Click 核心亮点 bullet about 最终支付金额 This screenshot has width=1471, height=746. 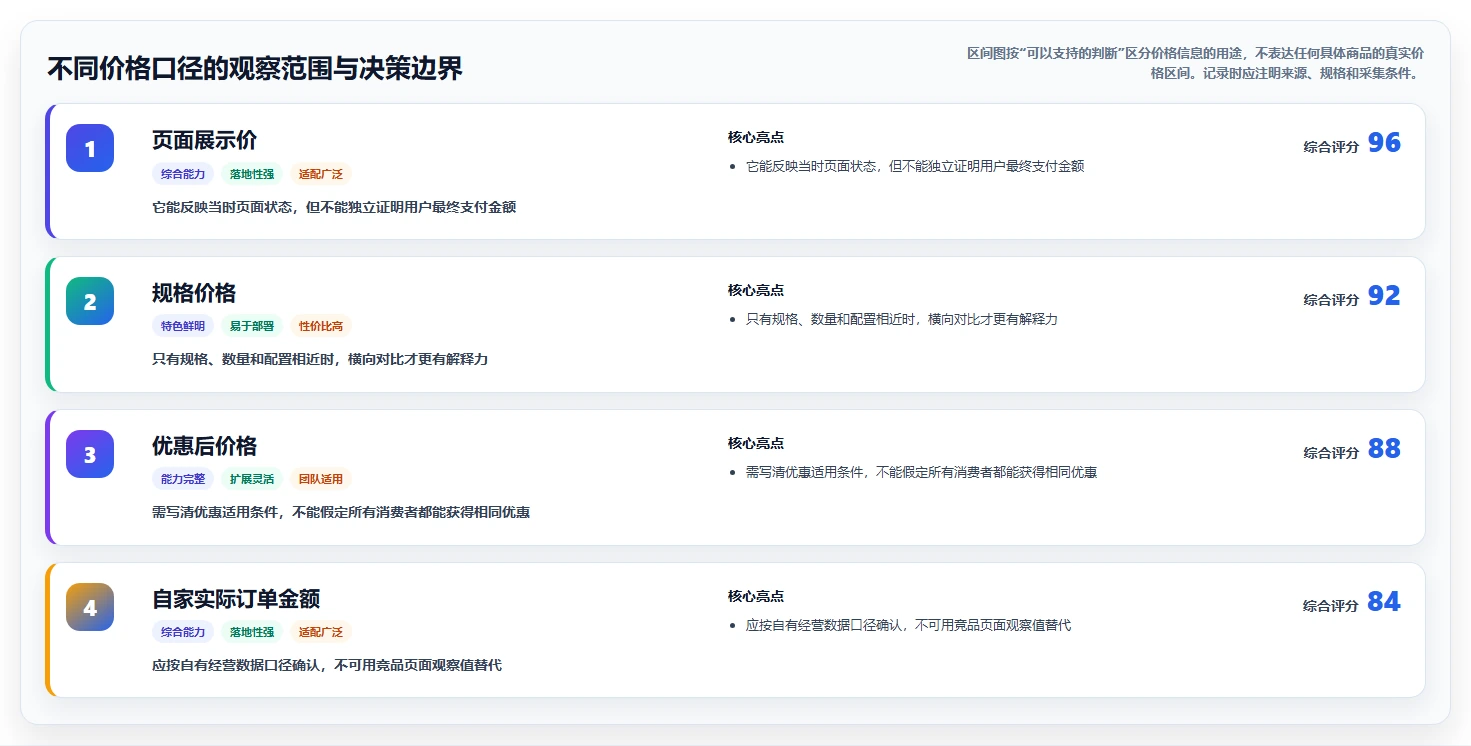[915, 166]
